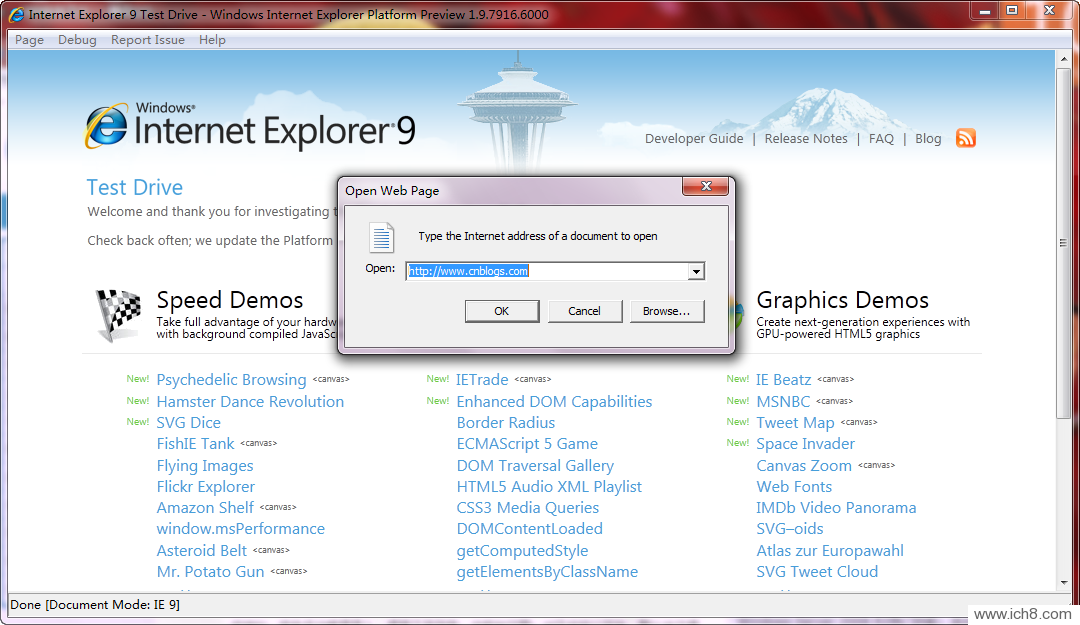Open the Web Fonts demo
This screenshot has height=625, width=1080.
[x=794, y=486]
